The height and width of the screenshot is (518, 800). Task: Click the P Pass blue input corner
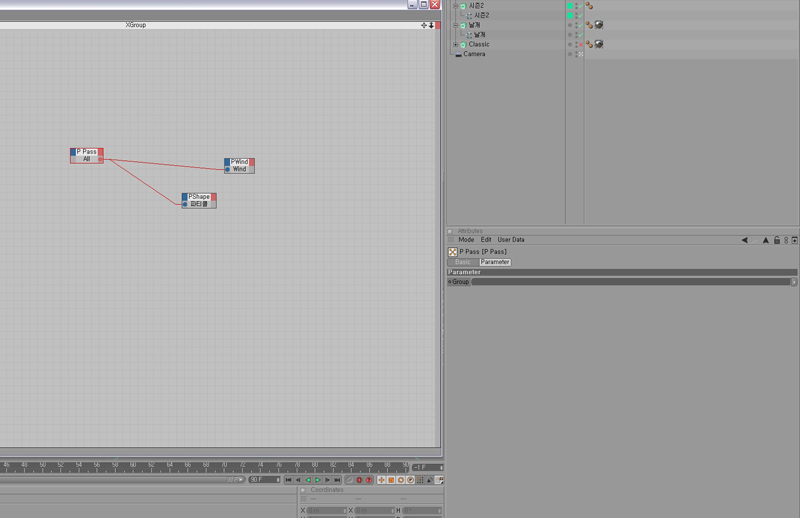(x=73, y=152)
